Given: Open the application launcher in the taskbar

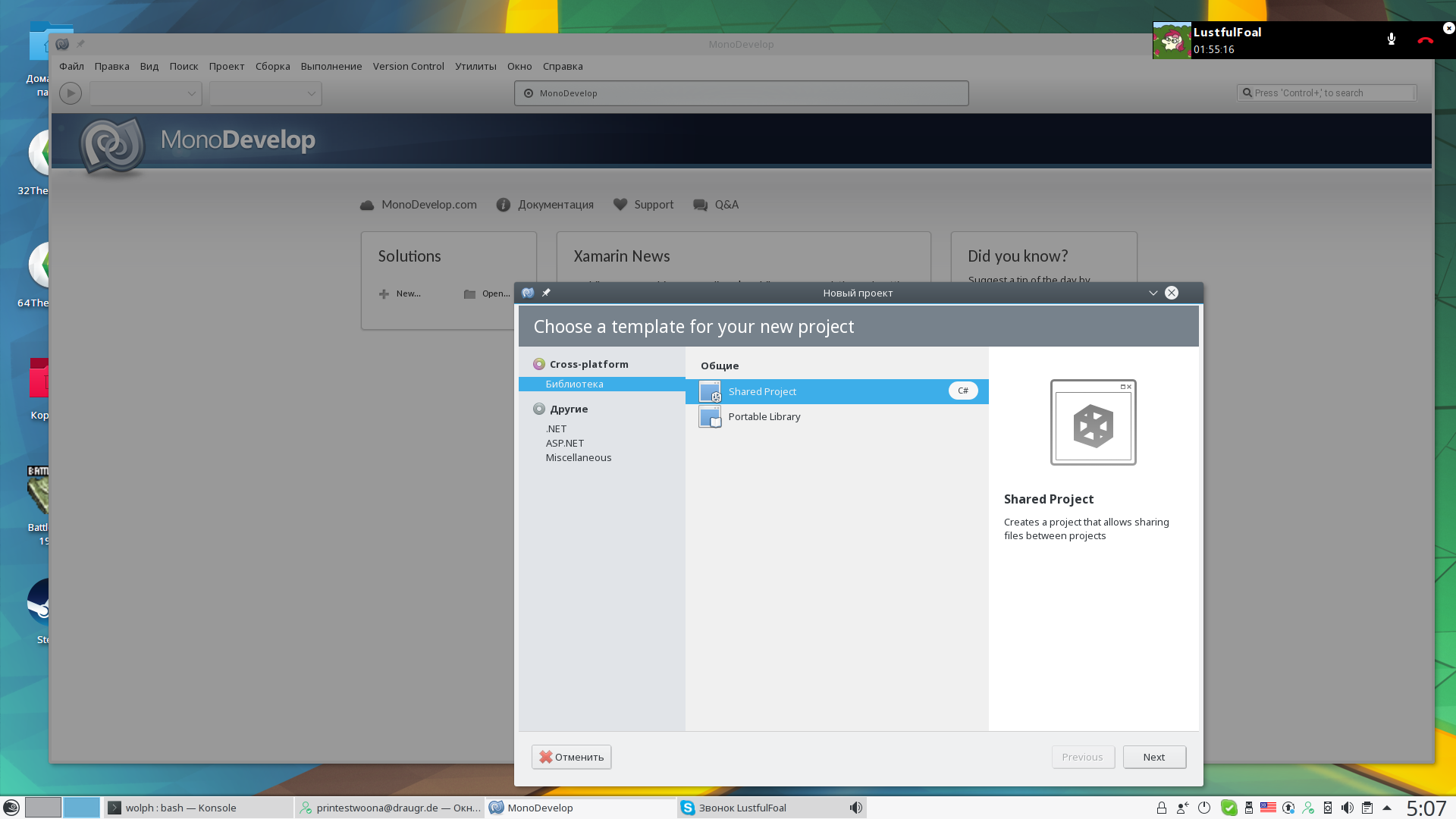Looking at the screenshot, I should [x=11, y=808].
